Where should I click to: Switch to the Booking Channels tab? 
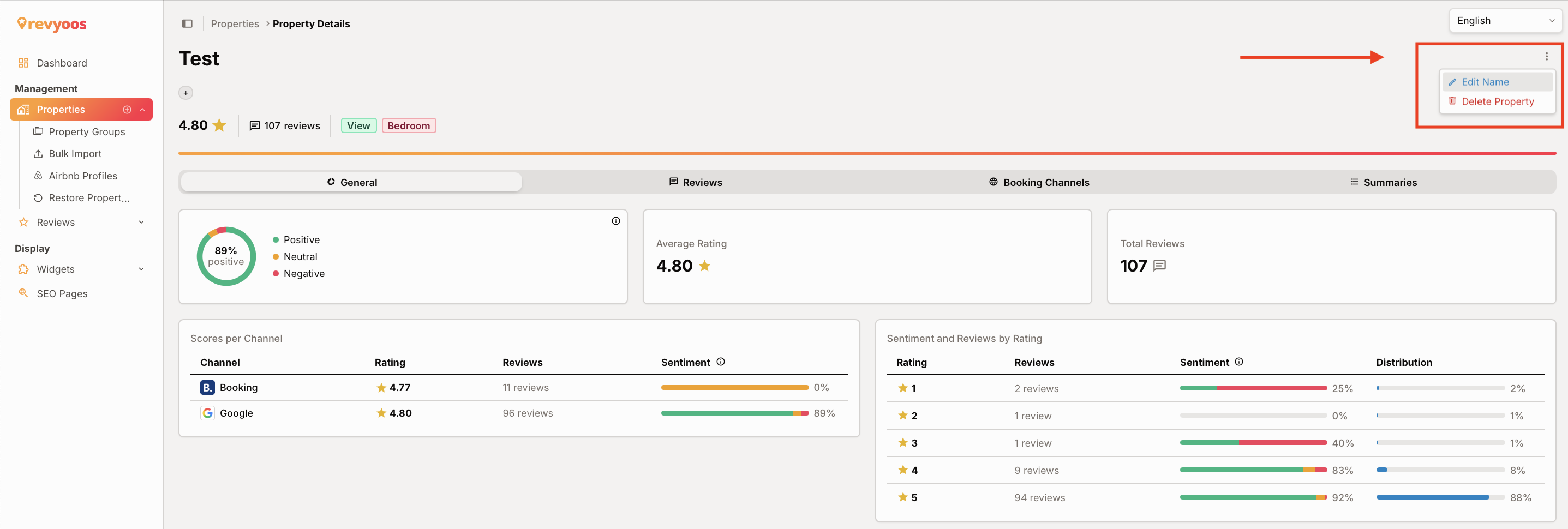pyautogui.click(x=1038, y=182)
